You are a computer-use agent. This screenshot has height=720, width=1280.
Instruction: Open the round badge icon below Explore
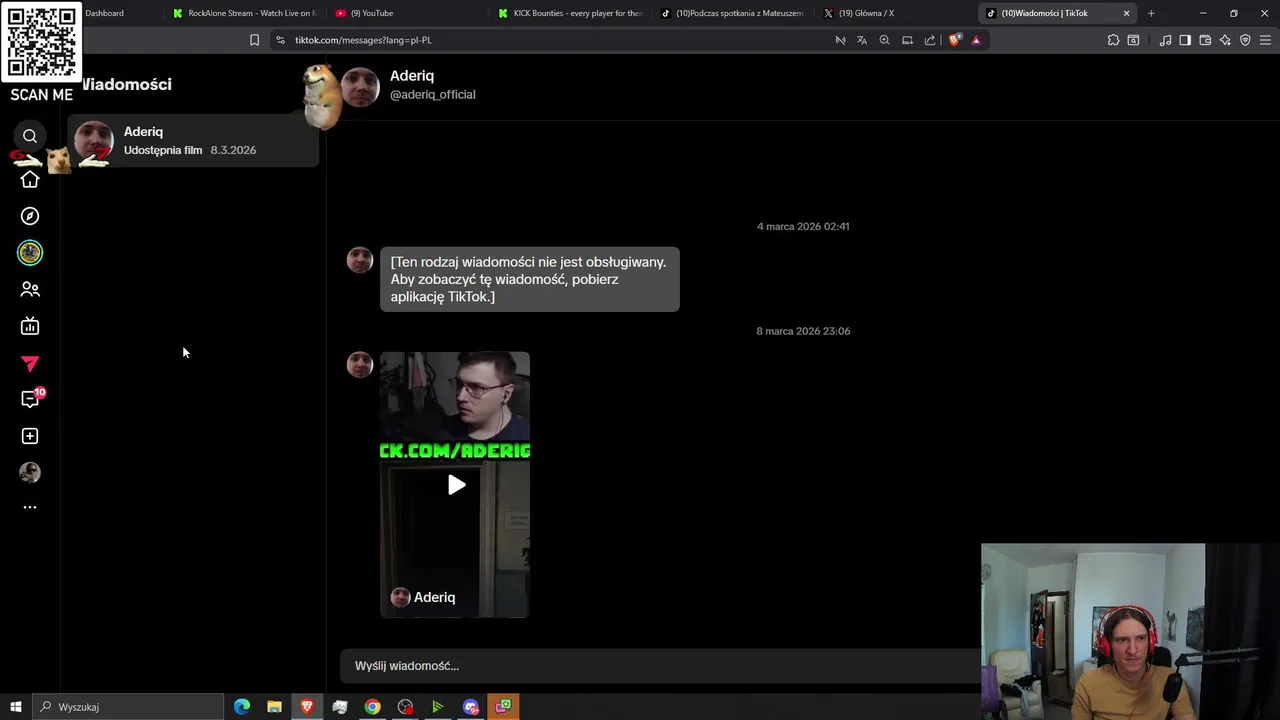click(x=30, y=253)
